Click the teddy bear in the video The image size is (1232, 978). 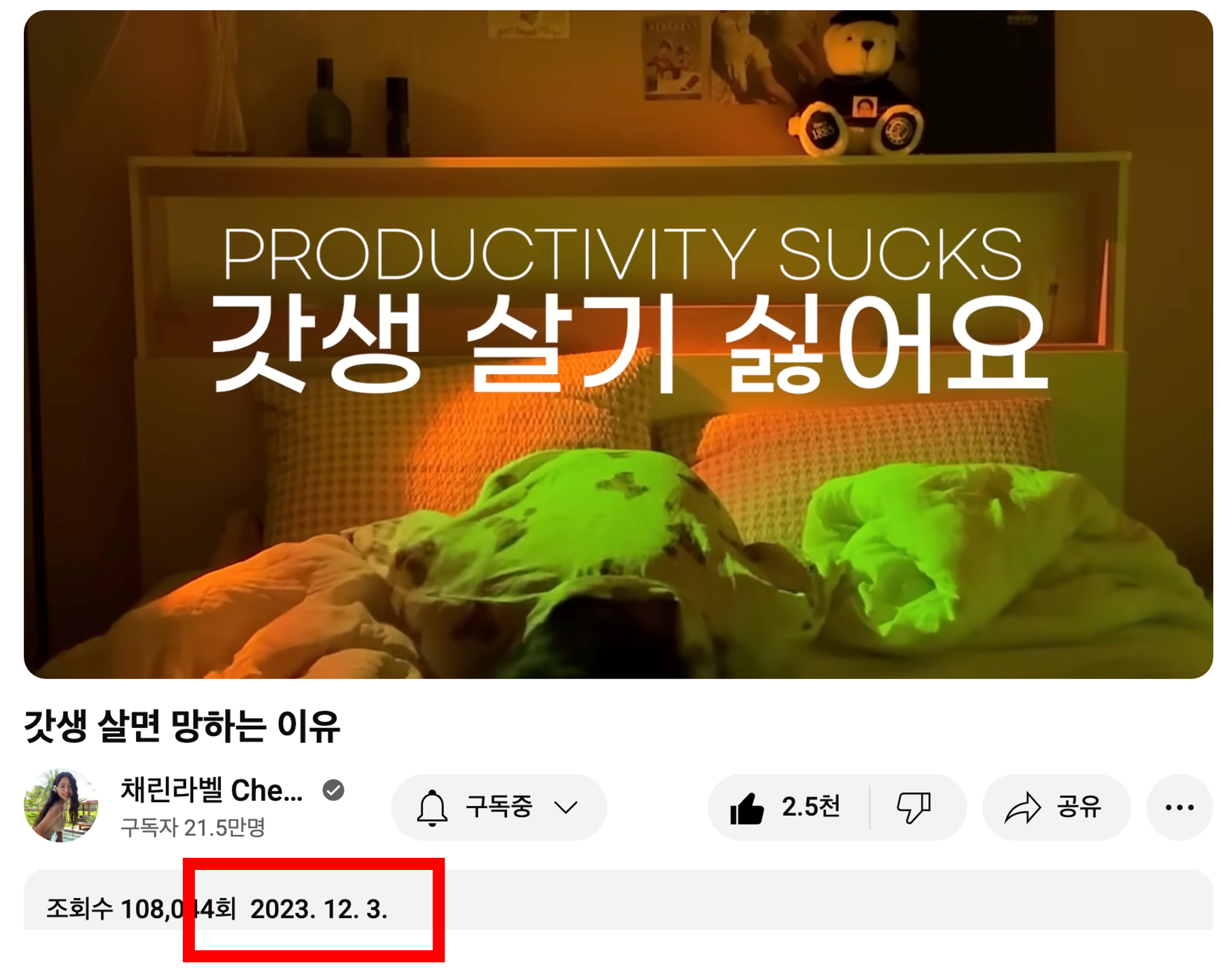856,86
